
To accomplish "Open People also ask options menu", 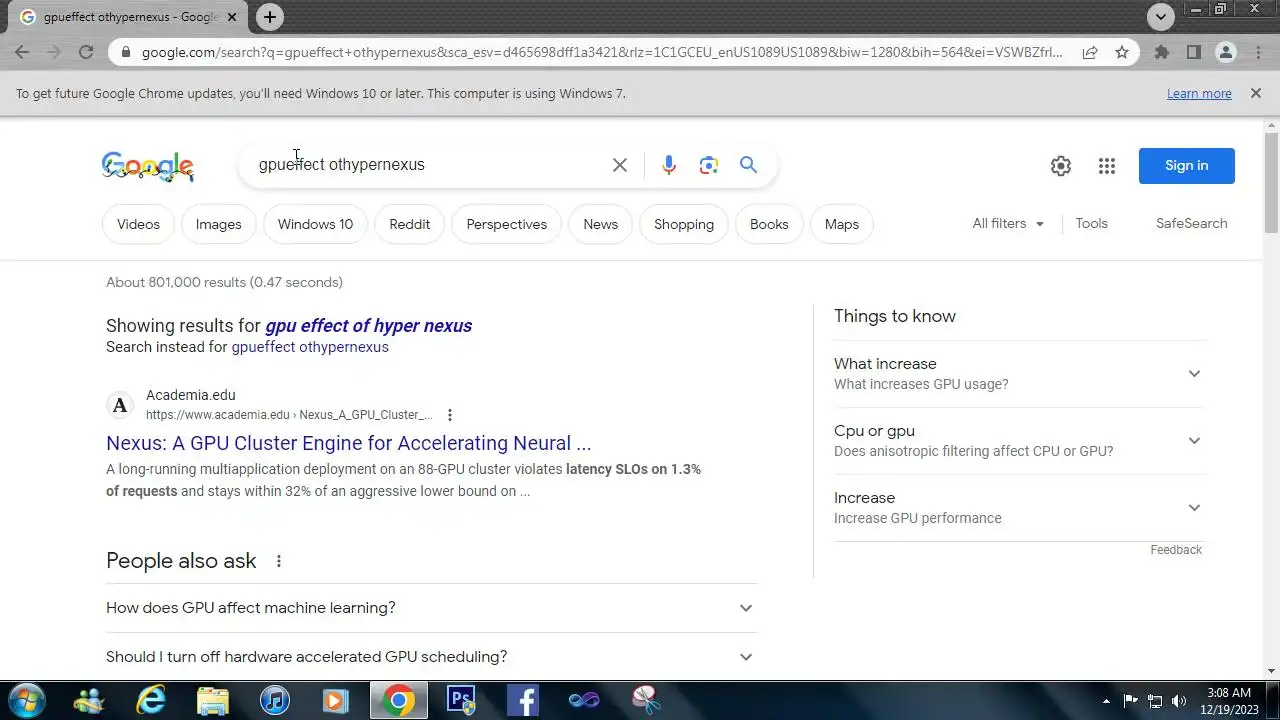I will 279,561.
